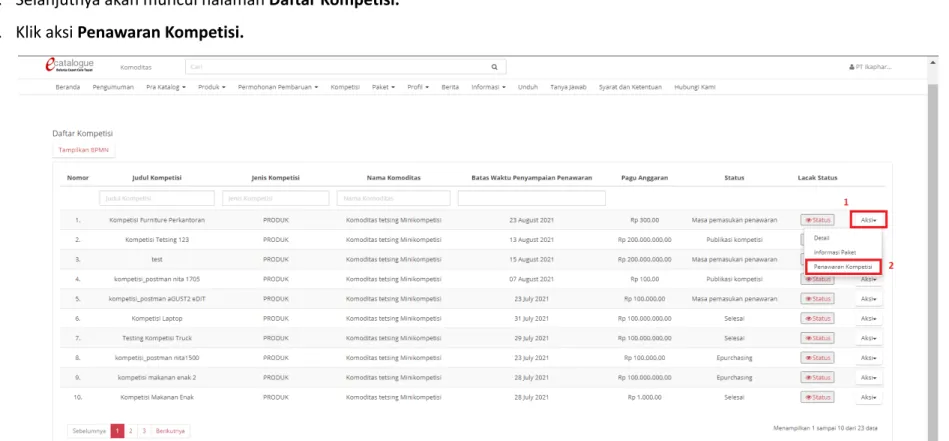Expand the Produk menu
Viewport: 949px width, 441px height.
click(212, 87)
